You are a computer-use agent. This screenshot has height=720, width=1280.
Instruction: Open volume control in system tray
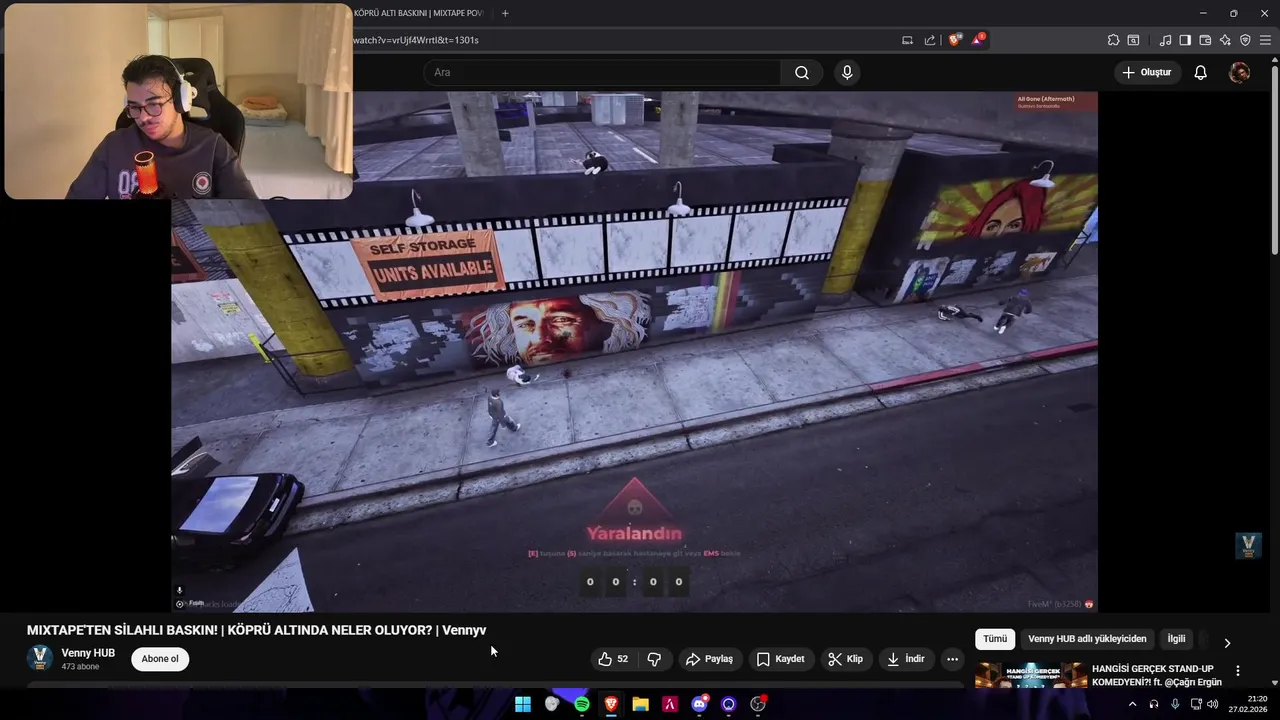pos(1213,704)
